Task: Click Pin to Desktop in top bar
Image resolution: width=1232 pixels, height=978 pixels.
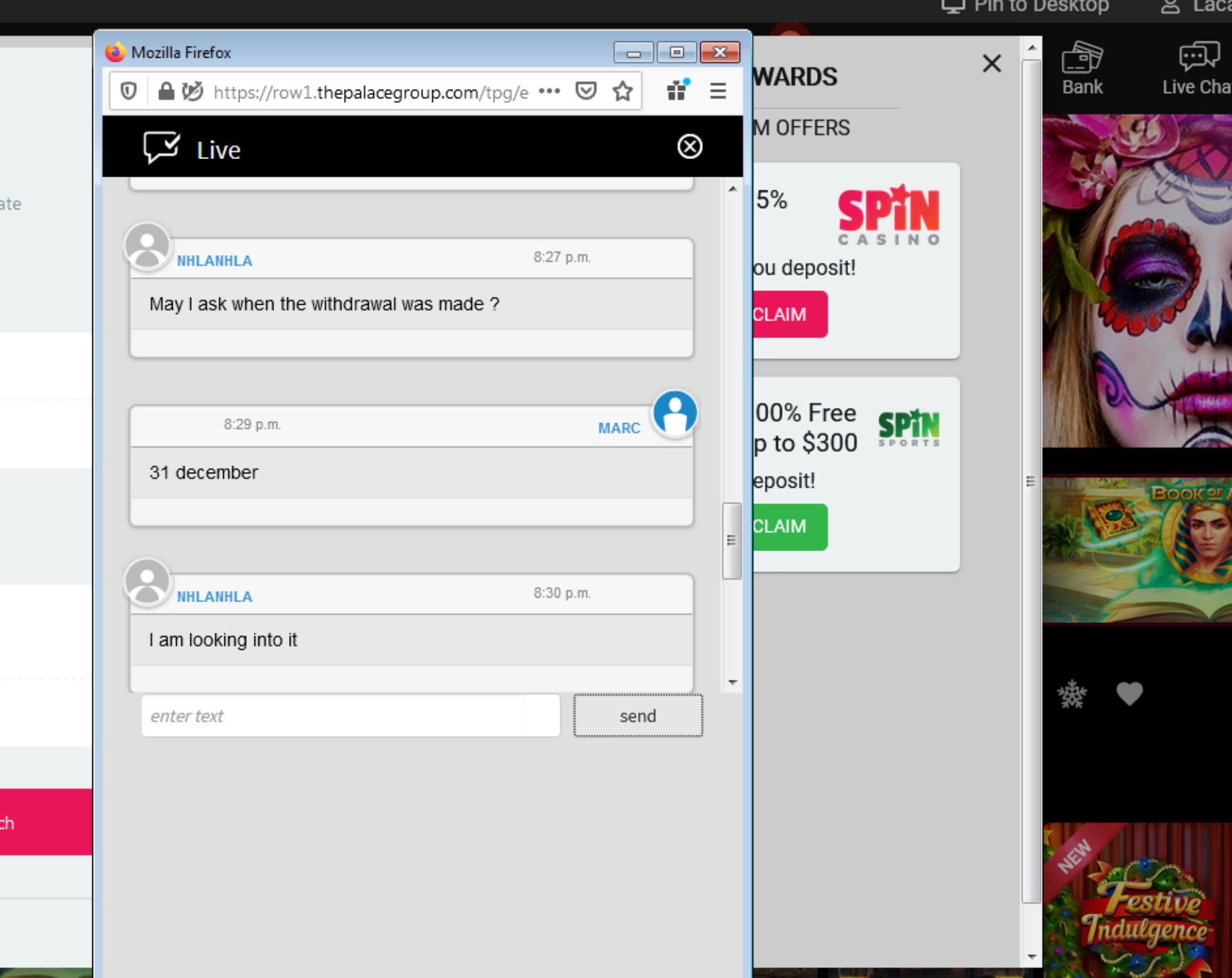Action: click(1025, 7)
